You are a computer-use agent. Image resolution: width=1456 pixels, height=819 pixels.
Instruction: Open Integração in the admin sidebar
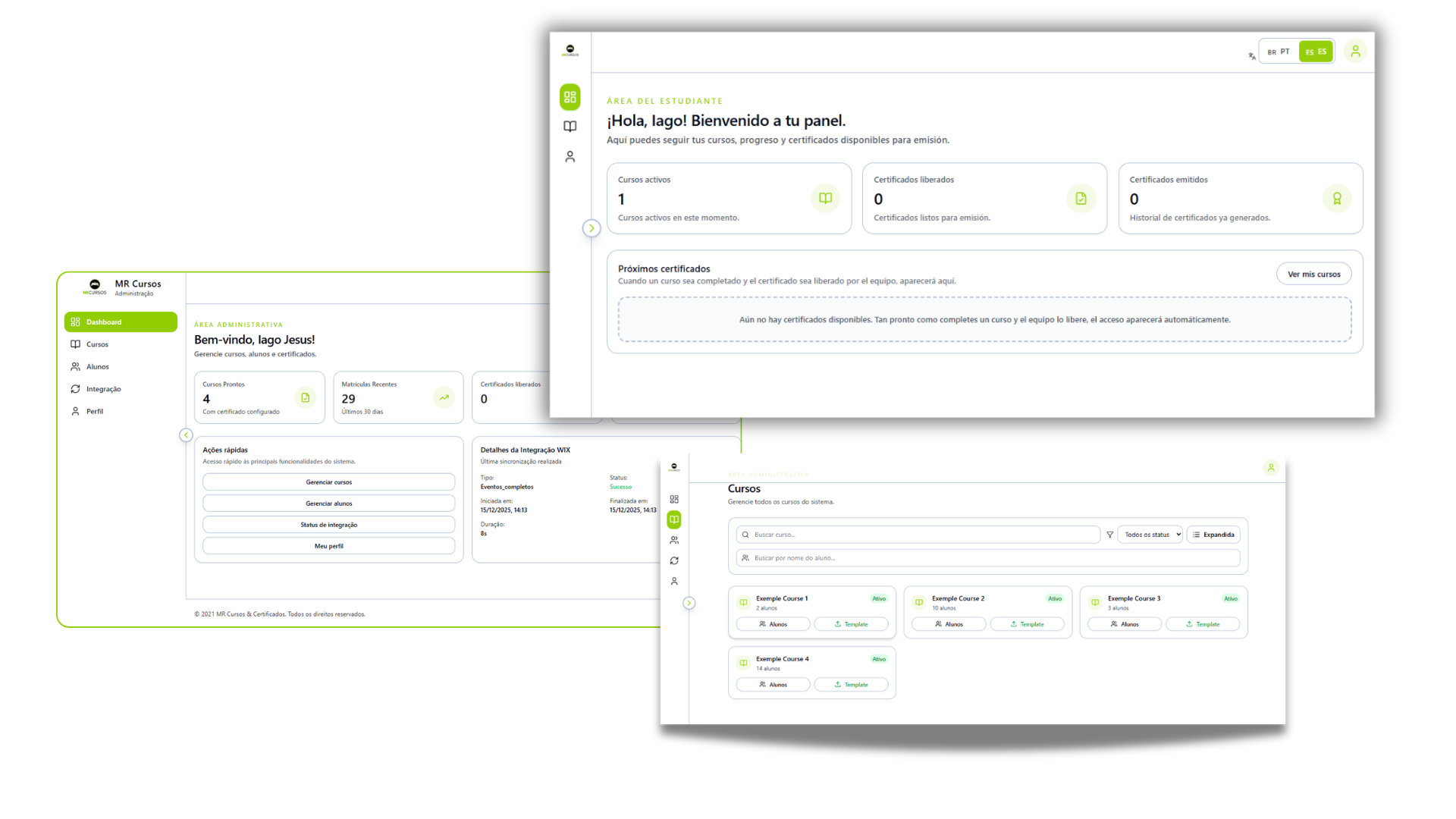[x=103, y=389]
